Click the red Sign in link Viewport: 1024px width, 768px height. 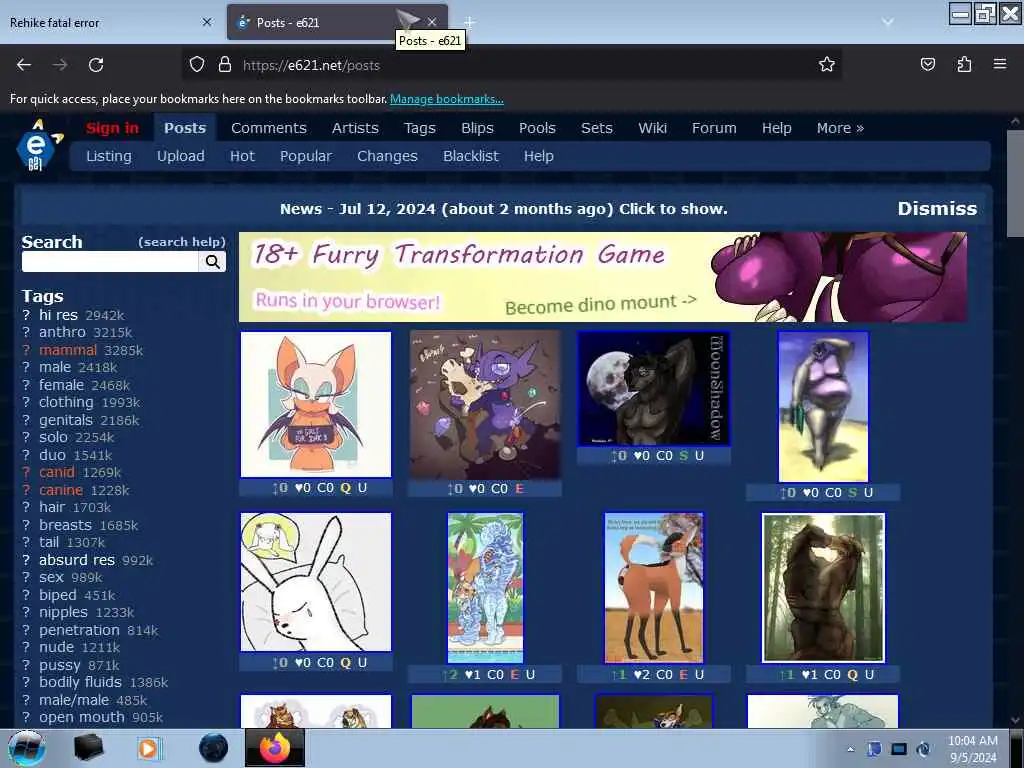coord(112,128)
